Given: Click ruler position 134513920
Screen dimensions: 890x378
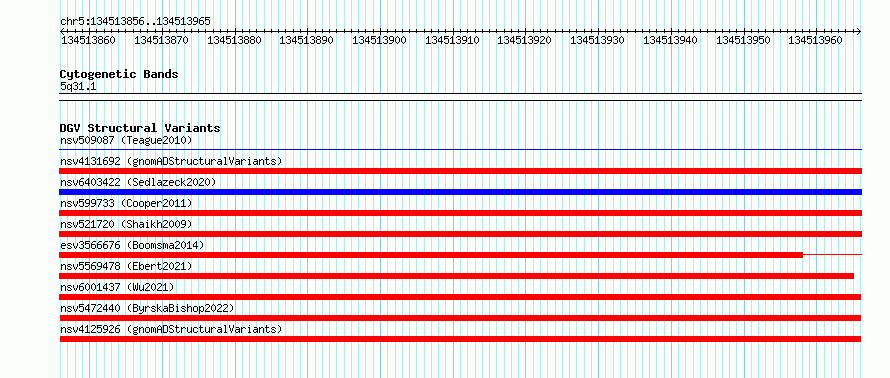Looking at the screenshot, I should 524,40.
